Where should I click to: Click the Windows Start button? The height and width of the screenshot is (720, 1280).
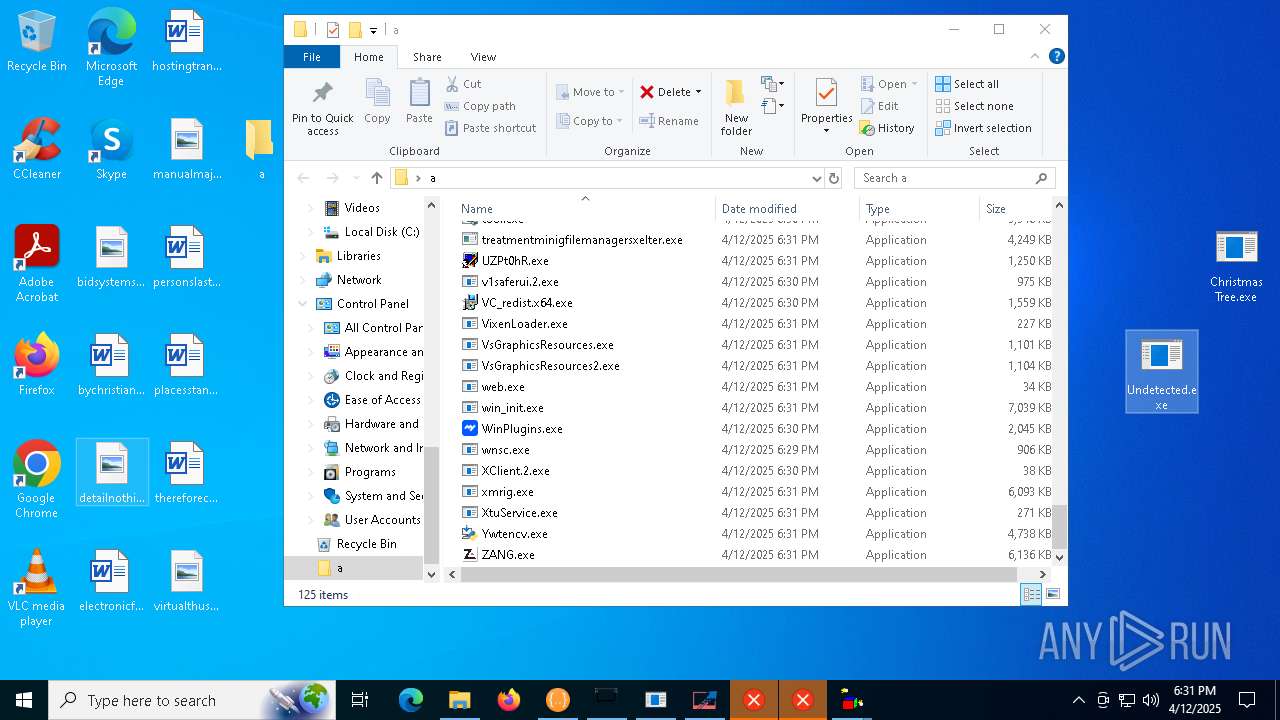(24, 700)
